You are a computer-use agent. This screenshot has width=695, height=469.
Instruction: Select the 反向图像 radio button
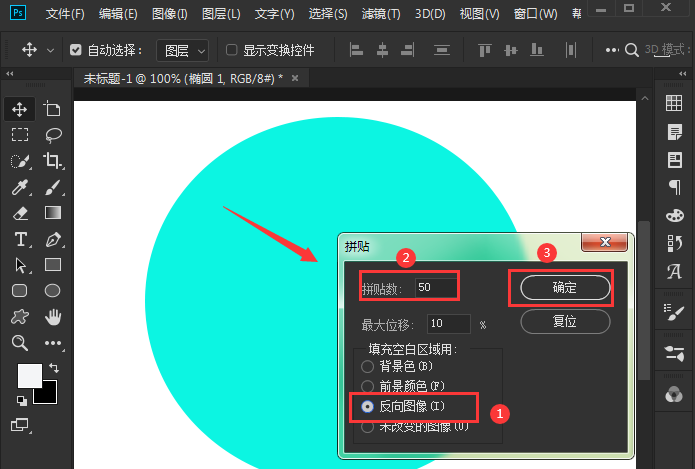pos(367,406)
